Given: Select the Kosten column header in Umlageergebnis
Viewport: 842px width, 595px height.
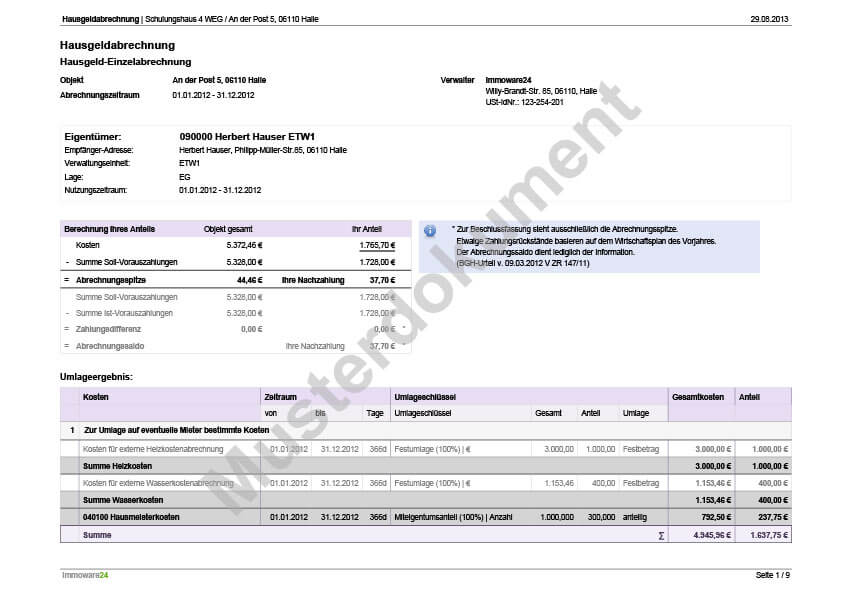Looking at the screenshot, I should [96, 397].
